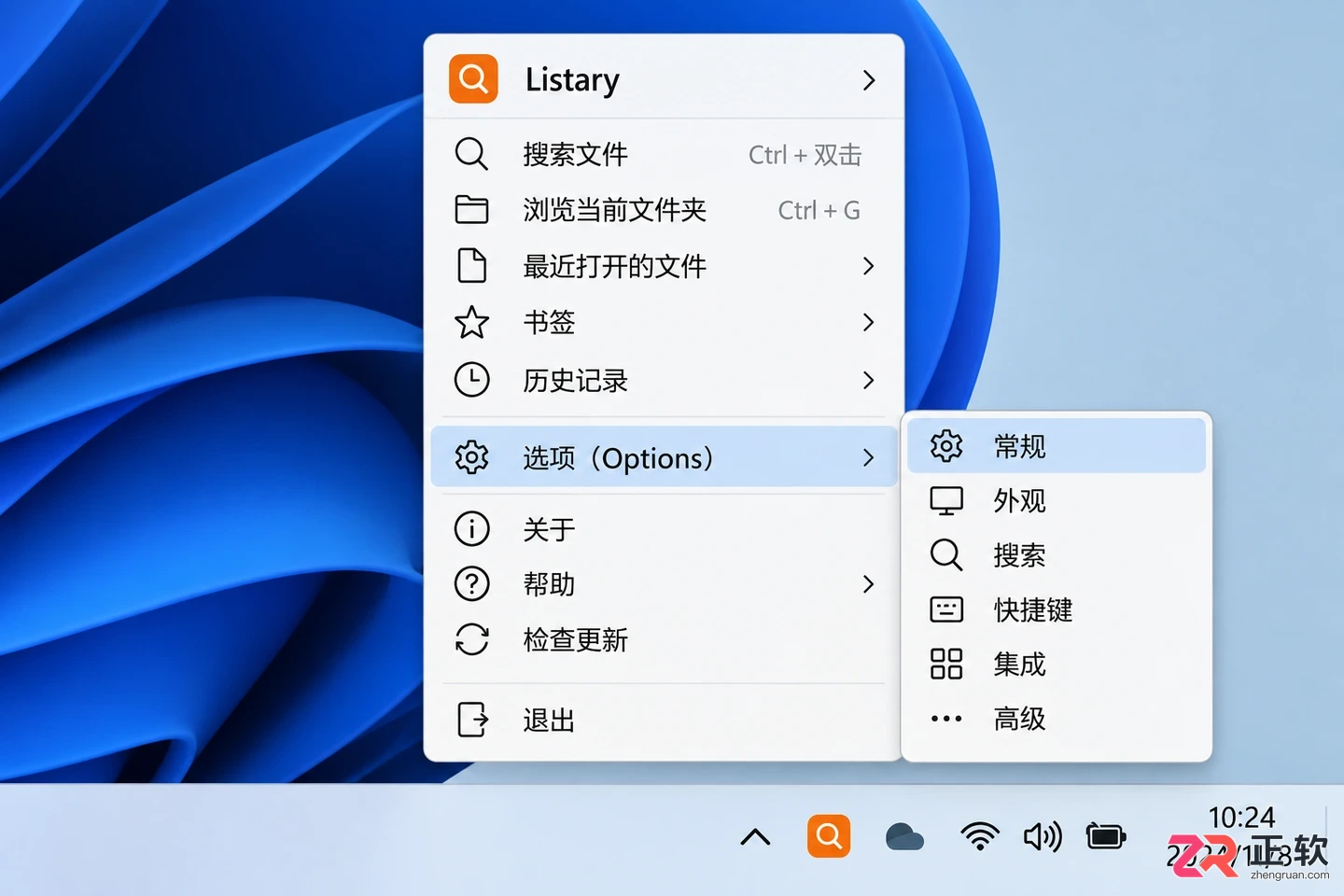Choose 搜索文件 from the menu

point(664,154)
